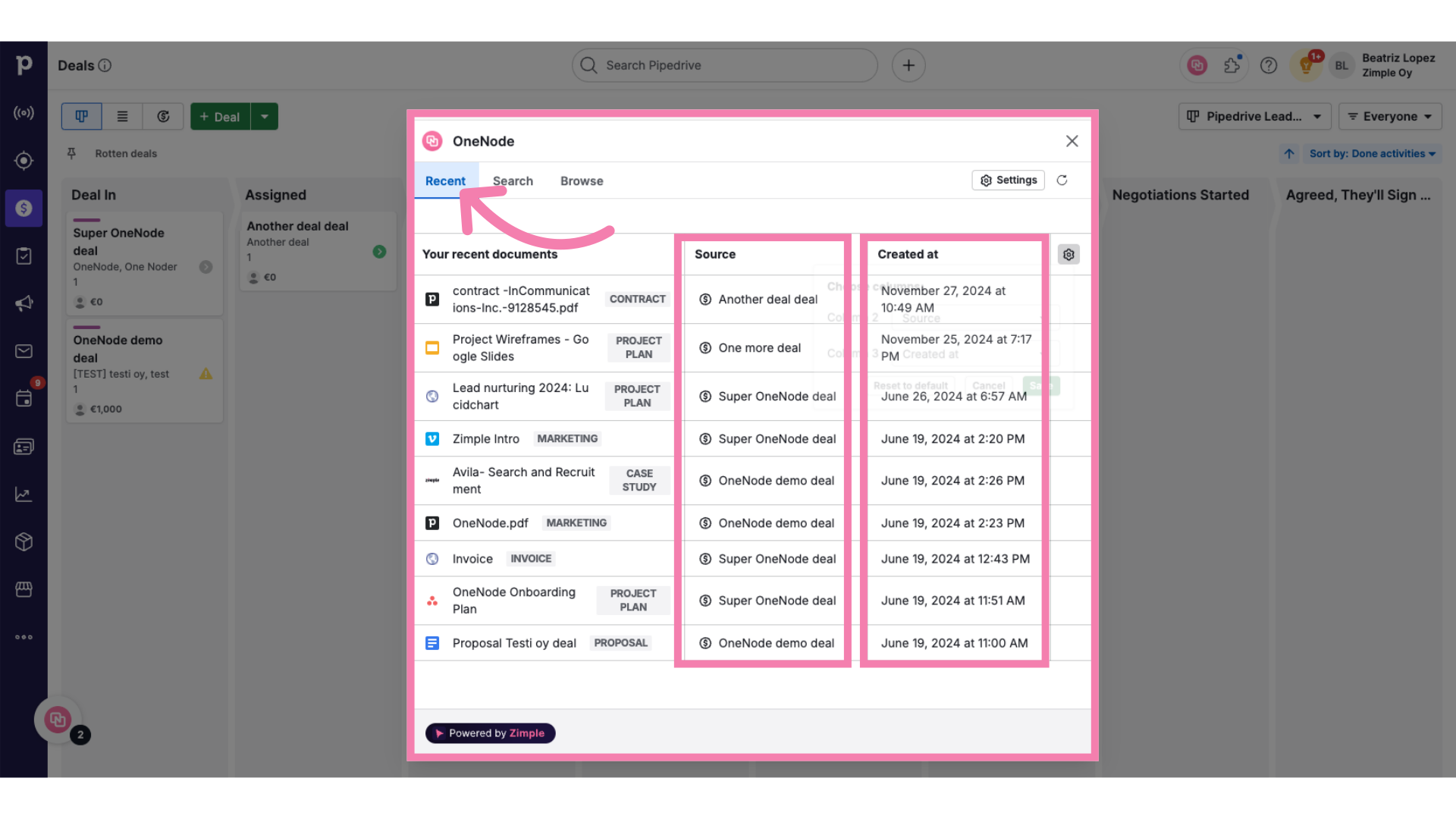Open Lead nurturing 2024: Lucidchart document

point(520,397)
